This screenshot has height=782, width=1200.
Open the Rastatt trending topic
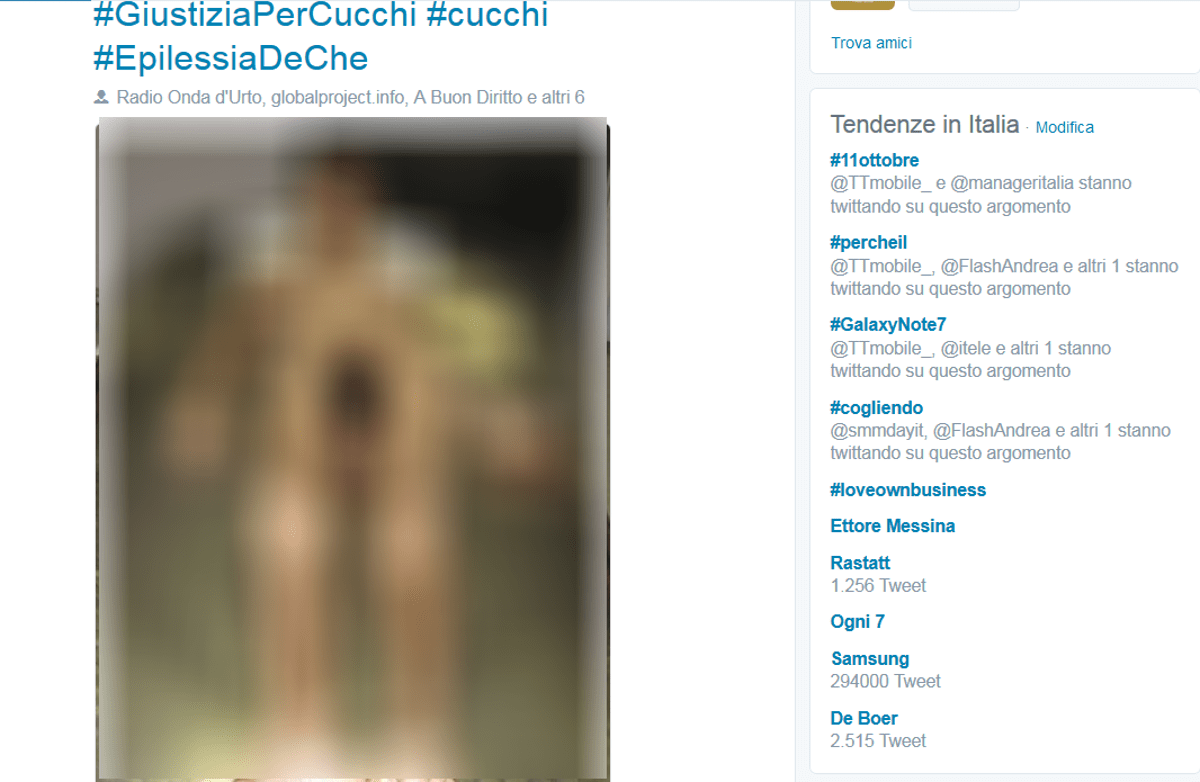click(860, 563)
